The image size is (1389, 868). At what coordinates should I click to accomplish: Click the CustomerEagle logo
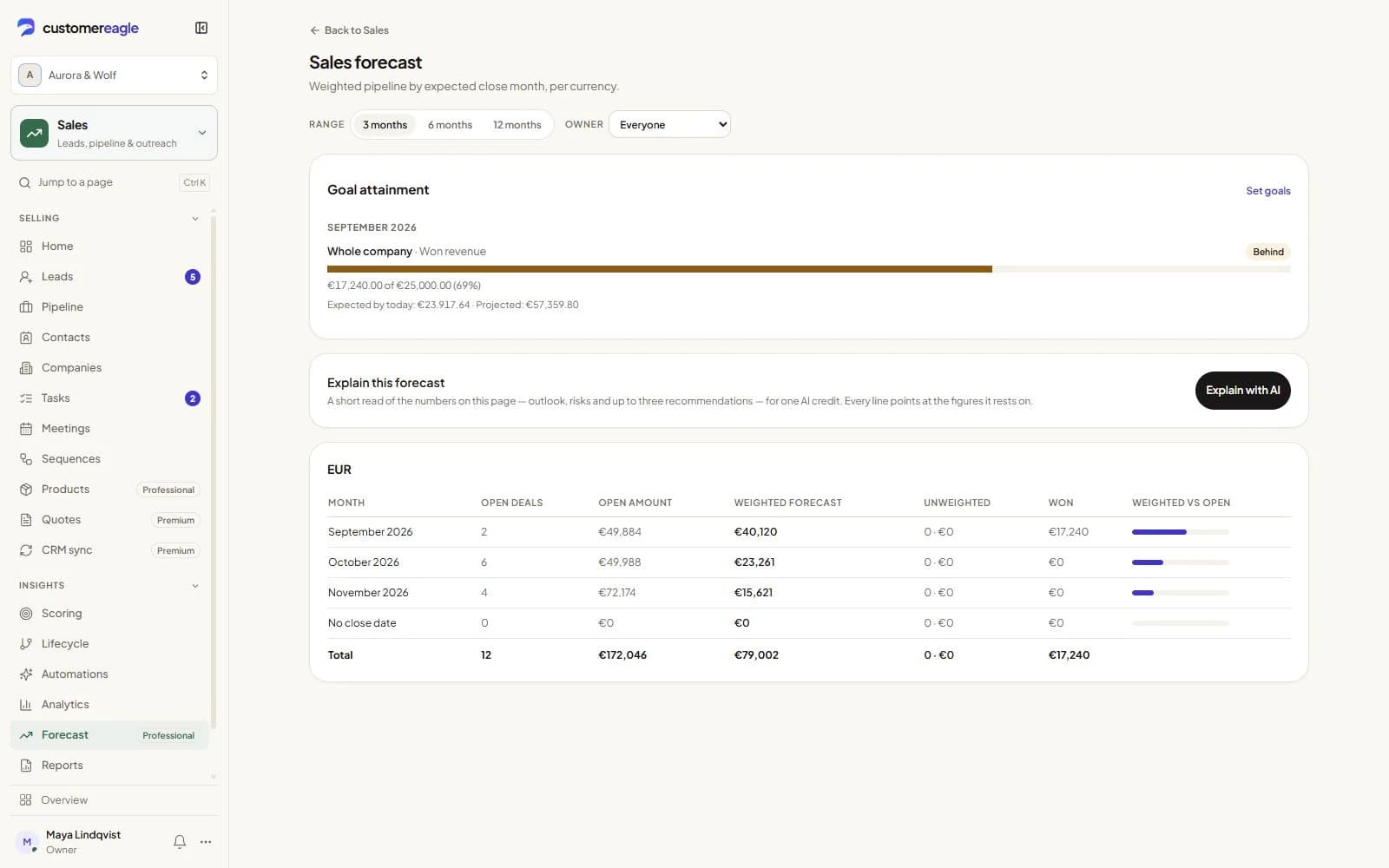[x=78, y=28]
